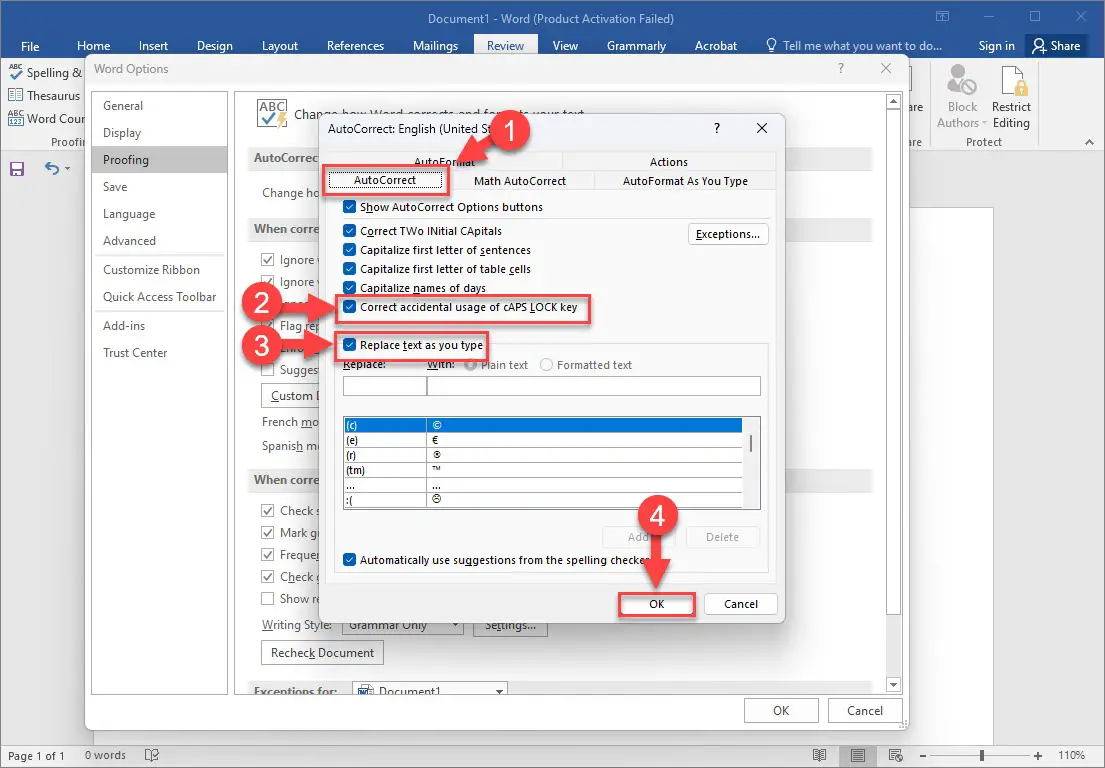Toggle Correct TWo INitial CApitals checkbox
This screenshot has width=1105, height=768.
[x=349, y=230]
